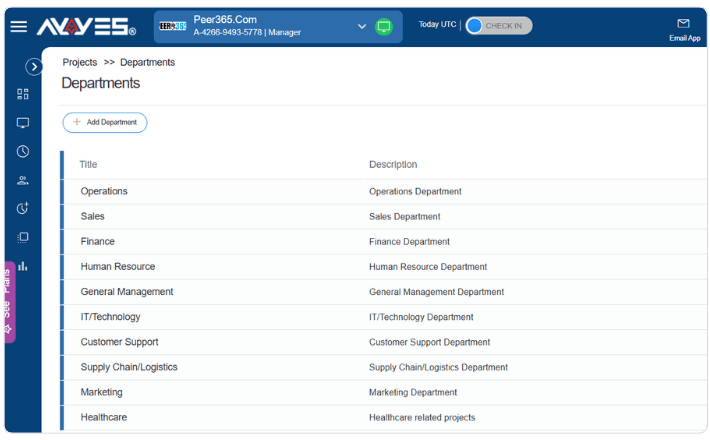Click 'Customer Support Department' description cell
The width and height of the screenshot is (710, 440).
(429, 342)
